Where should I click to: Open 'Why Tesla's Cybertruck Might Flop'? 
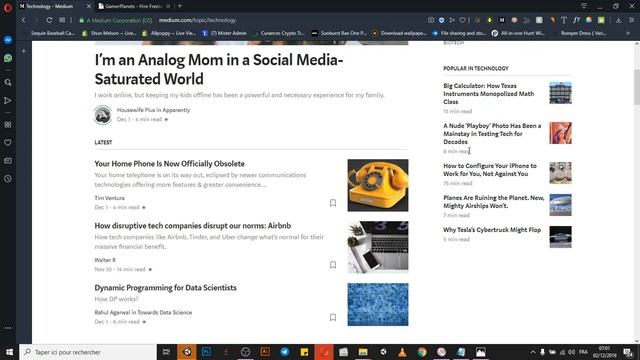[x=492, y=230]
